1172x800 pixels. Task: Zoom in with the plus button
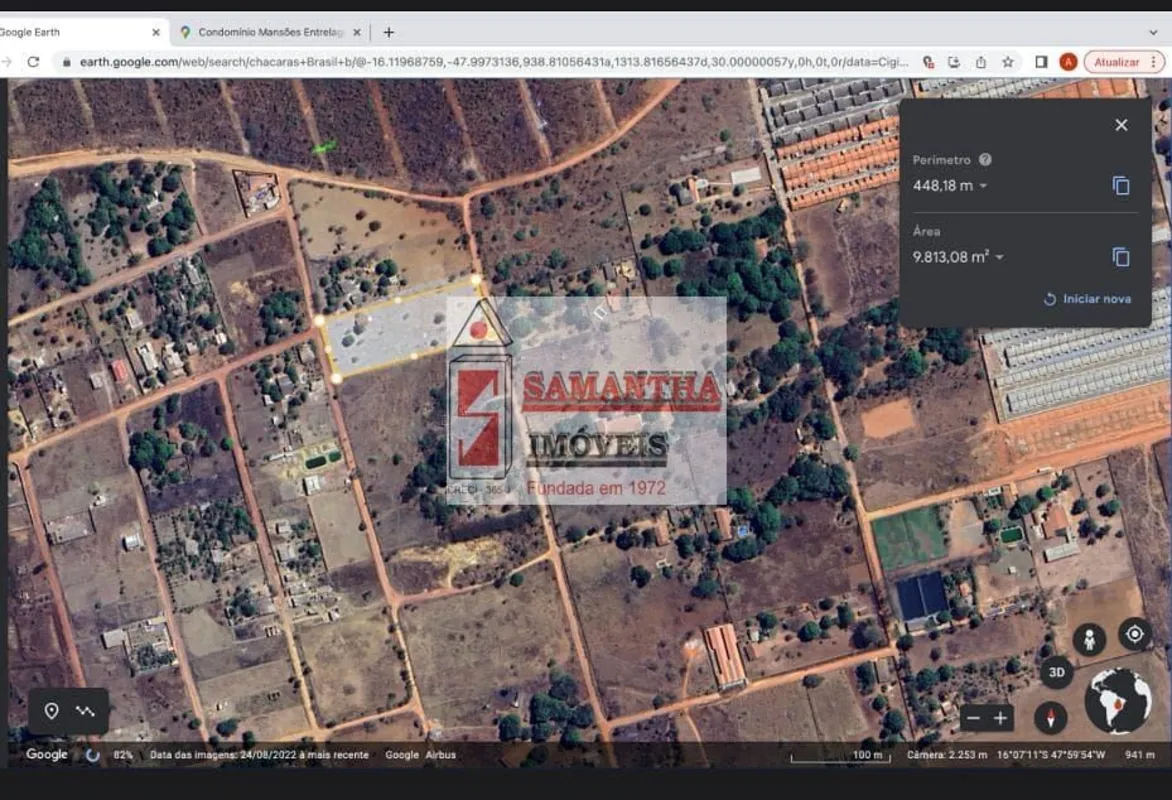coord(999,718)
